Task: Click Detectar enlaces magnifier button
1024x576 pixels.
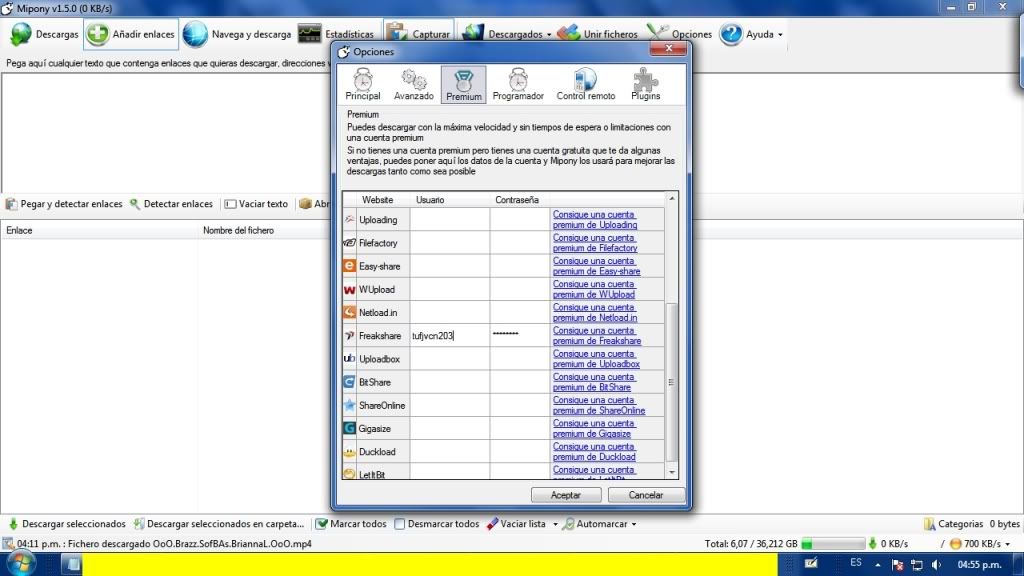Action: coord(171,204)
